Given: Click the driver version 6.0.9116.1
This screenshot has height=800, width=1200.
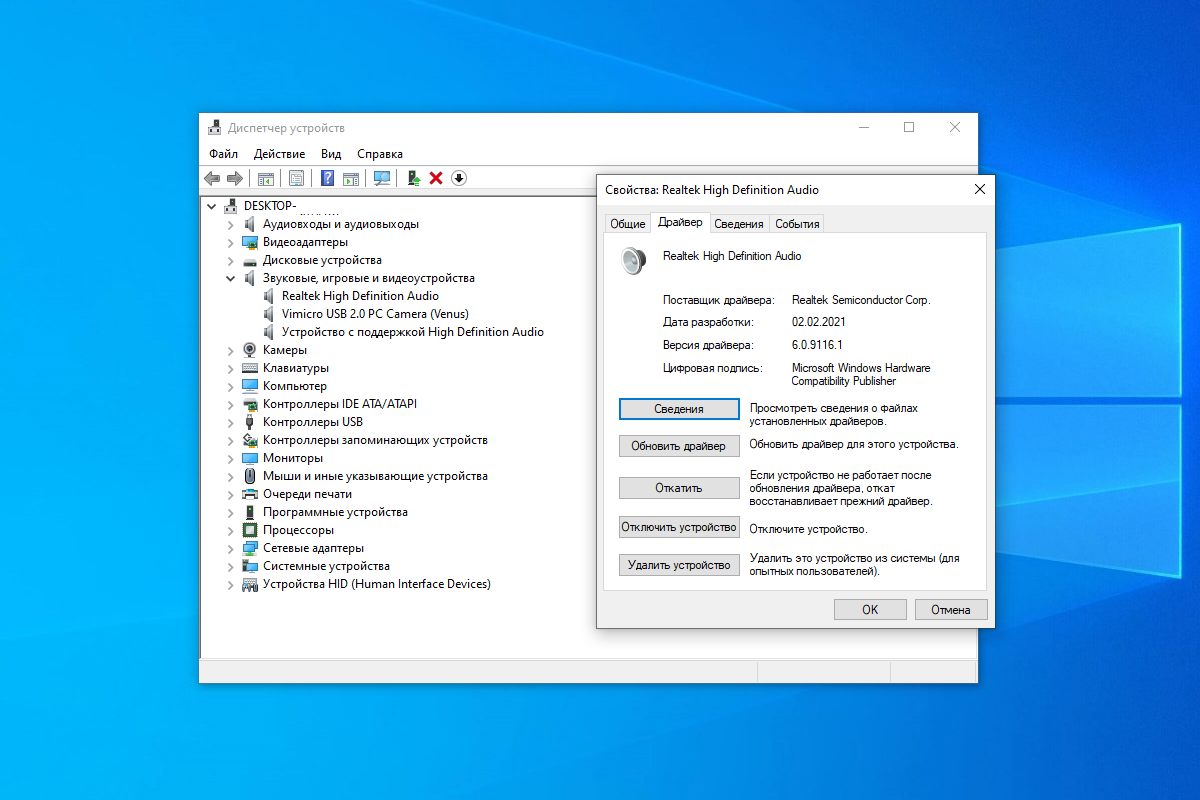Looking at the screenshot, I should [819, 345].
